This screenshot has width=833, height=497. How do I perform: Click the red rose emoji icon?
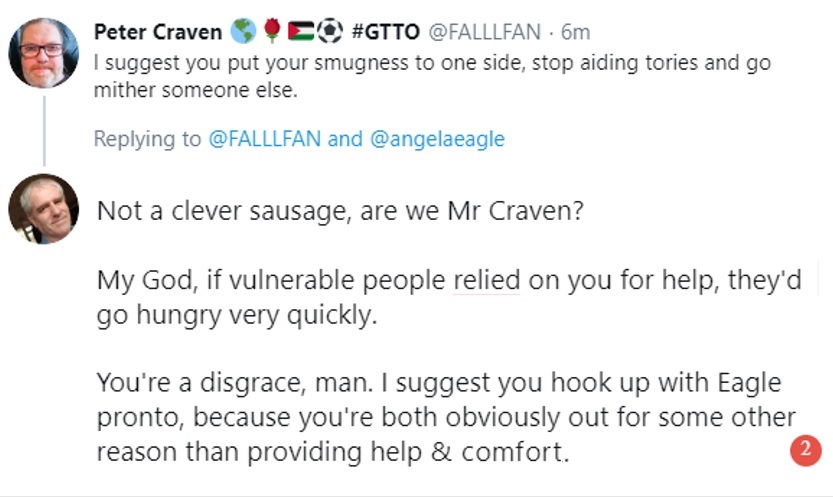tap(271, 32)
